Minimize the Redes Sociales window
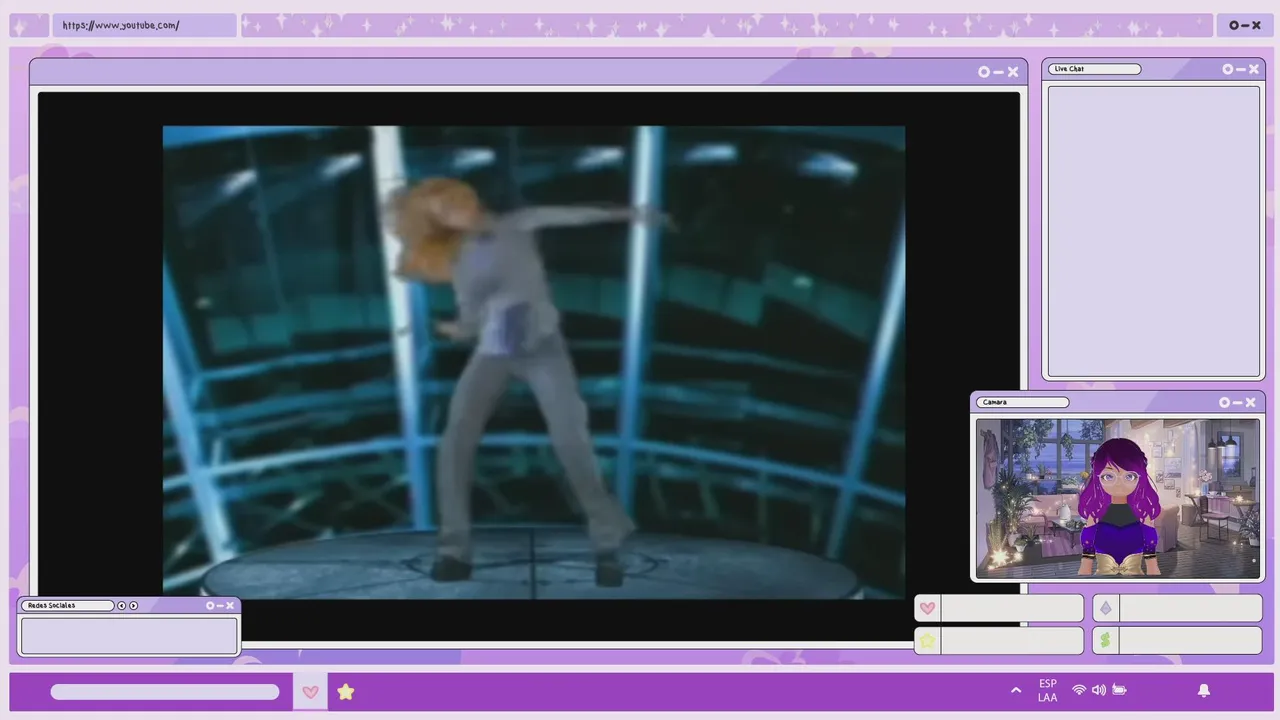The height and width of the screenshot is (720, 1280). click(220, 606)
